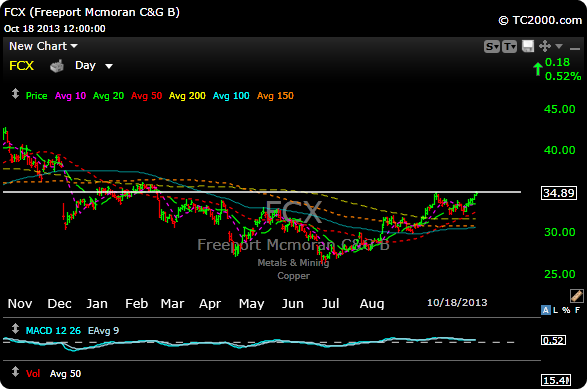Select the green Price legend label
The image size is (587, 389).
(x=36, y=96)
